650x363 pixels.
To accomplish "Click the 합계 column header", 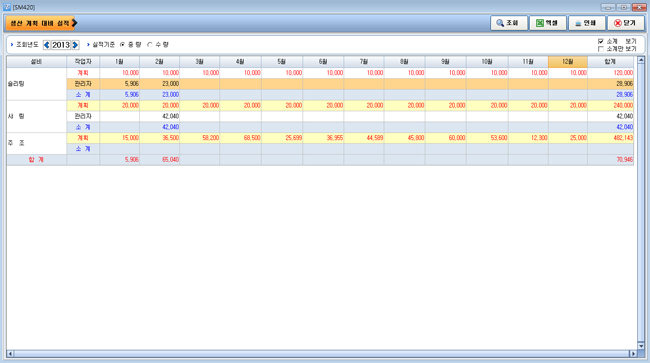I will (x=610, y=62).
